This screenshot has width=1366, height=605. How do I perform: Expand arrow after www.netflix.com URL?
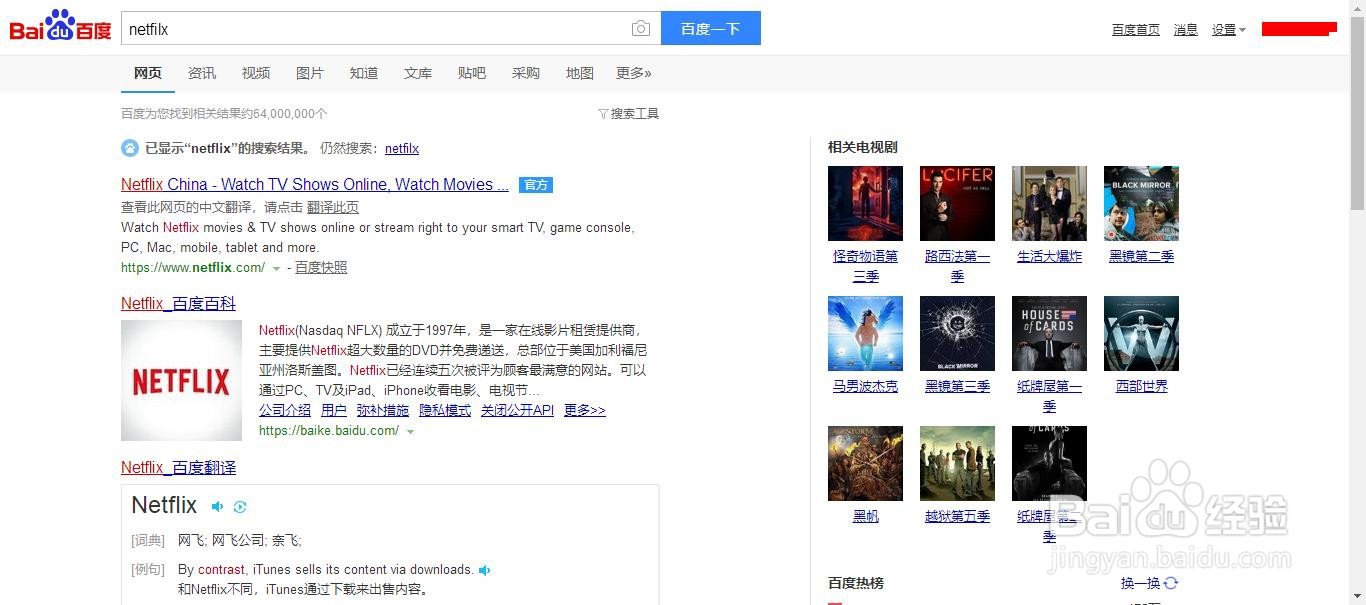click(277, 269)
